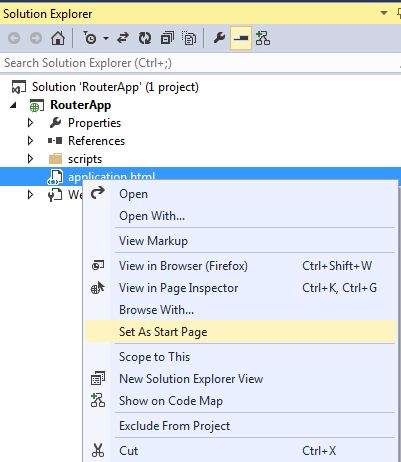This screenshot has width=401, height=462.
Task: Click the Show All Files icon
Action: (x=189, y=38)
